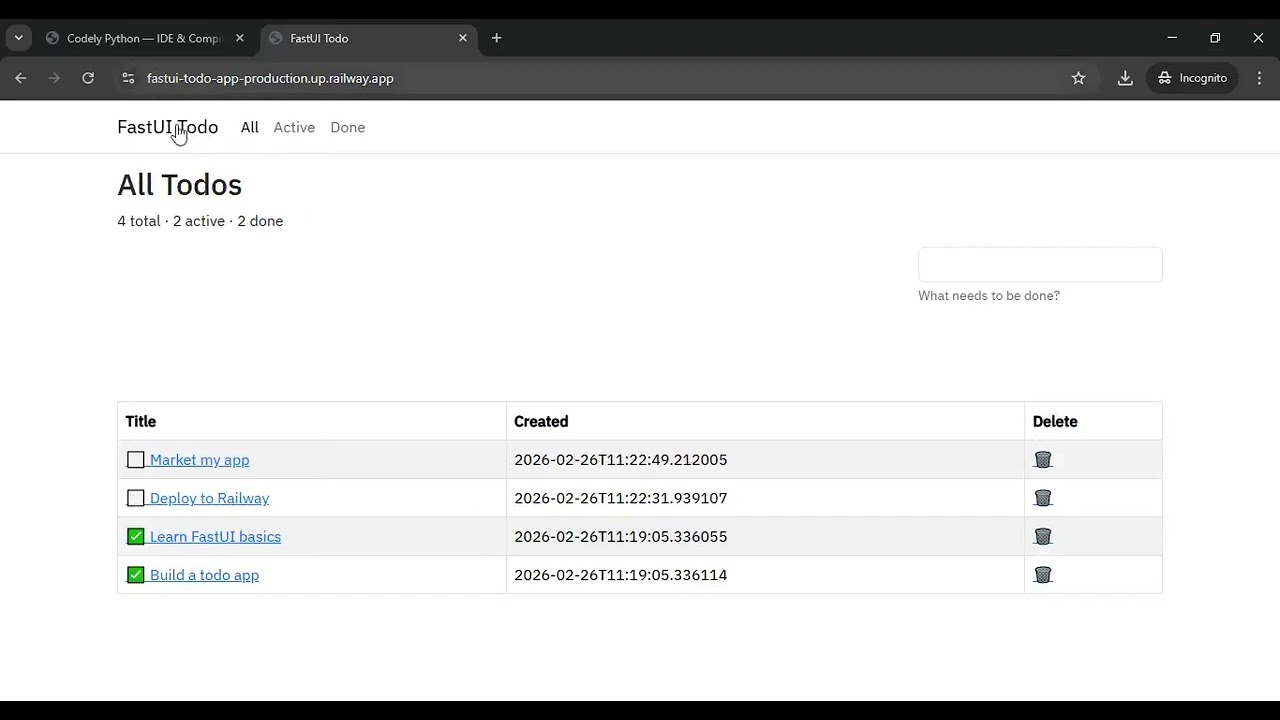Click trash icon for Build a todo app
Image resolution: width=1280 pixels, height=720 pixels.
pyautogui.click(x=1043, y=575)
